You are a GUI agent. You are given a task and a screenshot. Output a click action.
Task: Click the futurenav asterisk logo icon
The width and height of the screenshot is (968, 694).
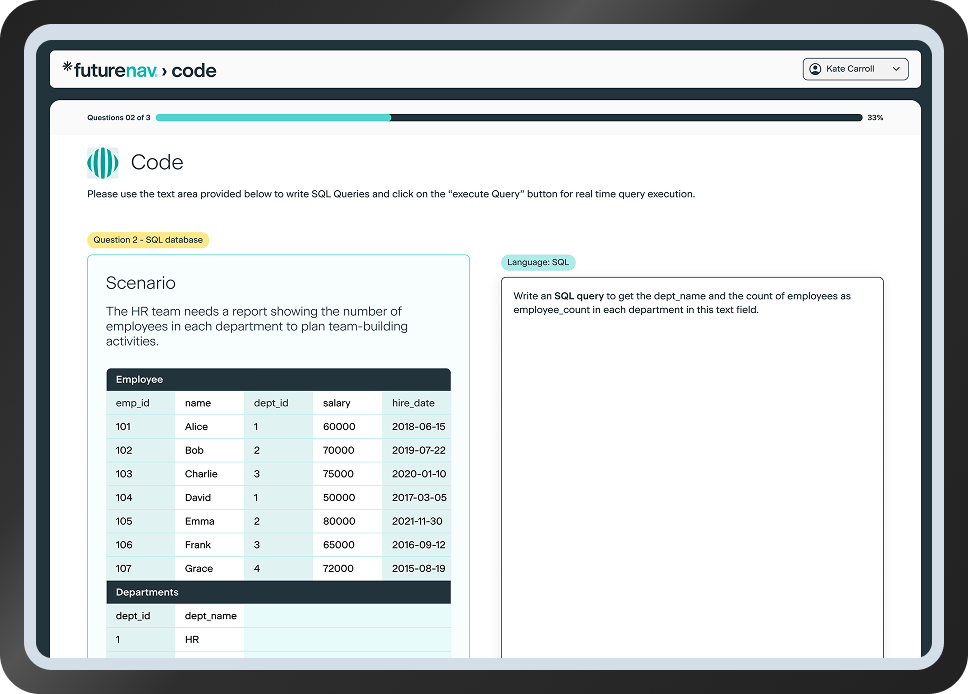[x=67, y=69]
